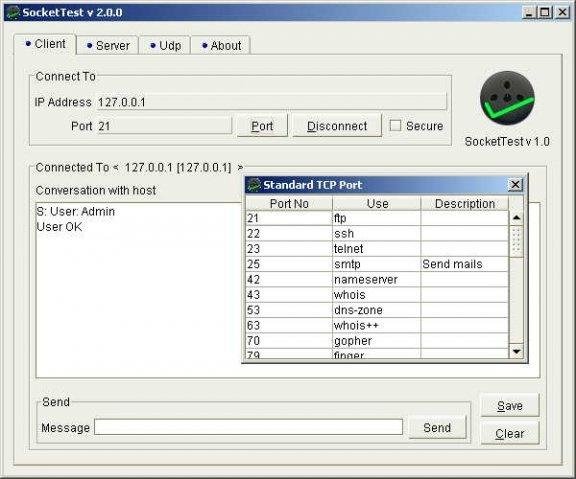Click 'S: User: Admin' conversation line
Viewport: 576px width, 479px height.
(76, 212)
